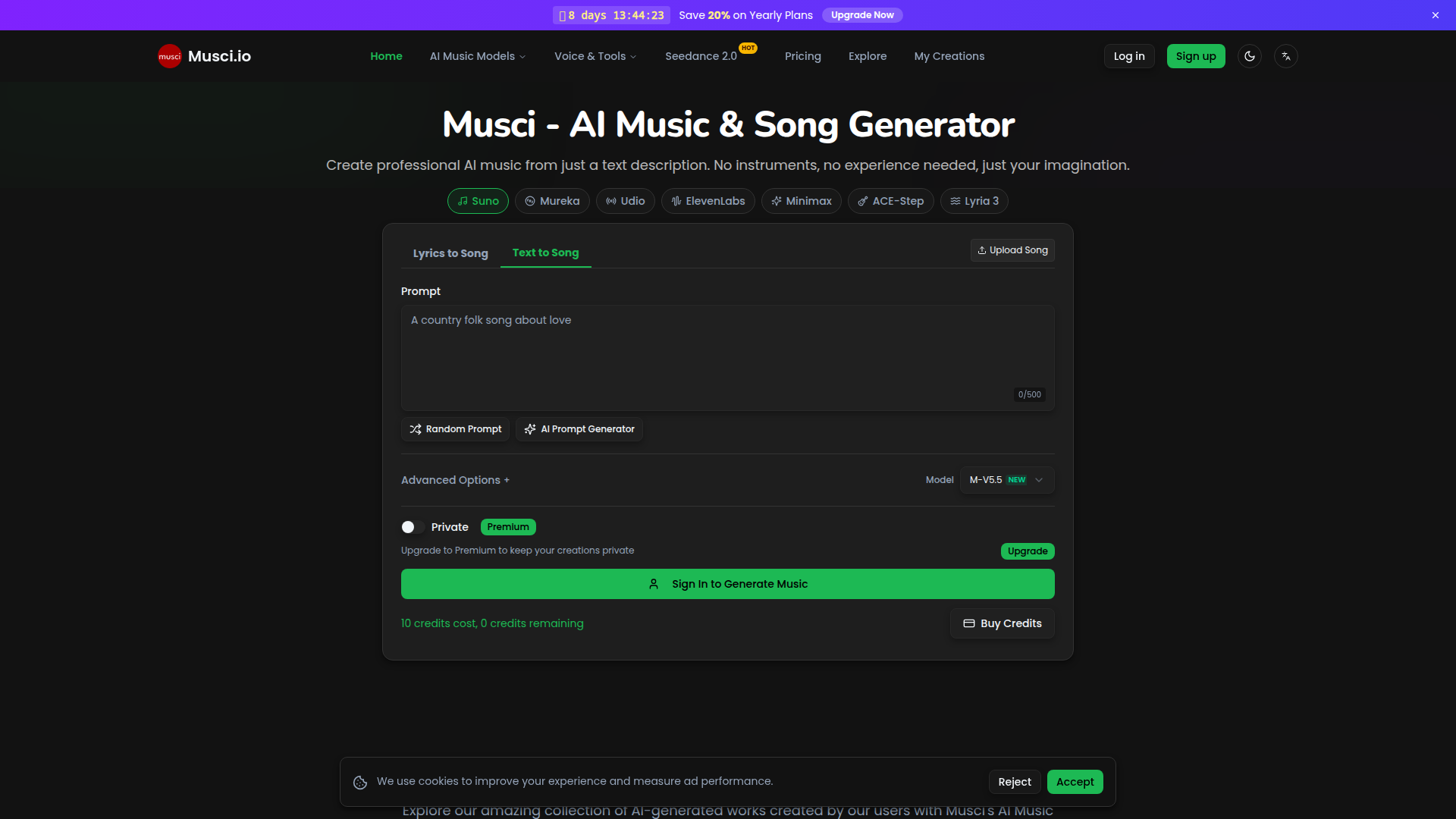Click Sign In to Generate Music
Viewport: 1456px width, 819px height.
click(728, 584)
